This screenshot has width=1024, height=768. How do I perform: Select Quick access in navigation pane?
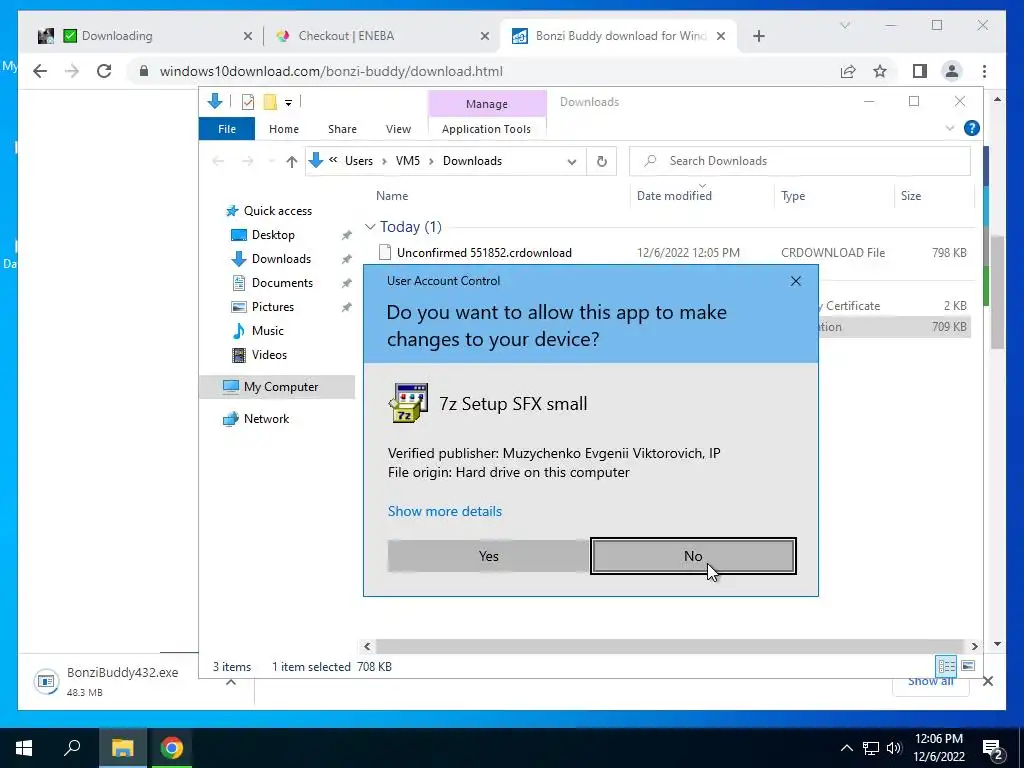pyautogui.click(x=278, y=211)
